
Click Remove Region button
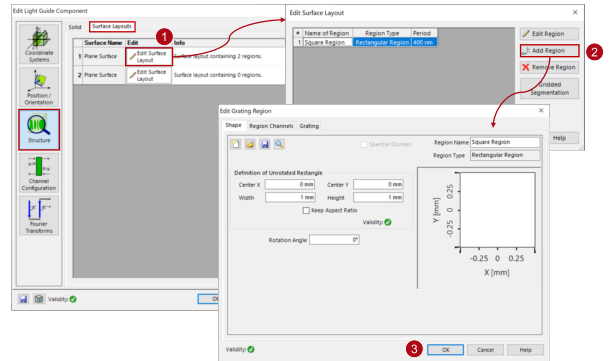[549, 67]
